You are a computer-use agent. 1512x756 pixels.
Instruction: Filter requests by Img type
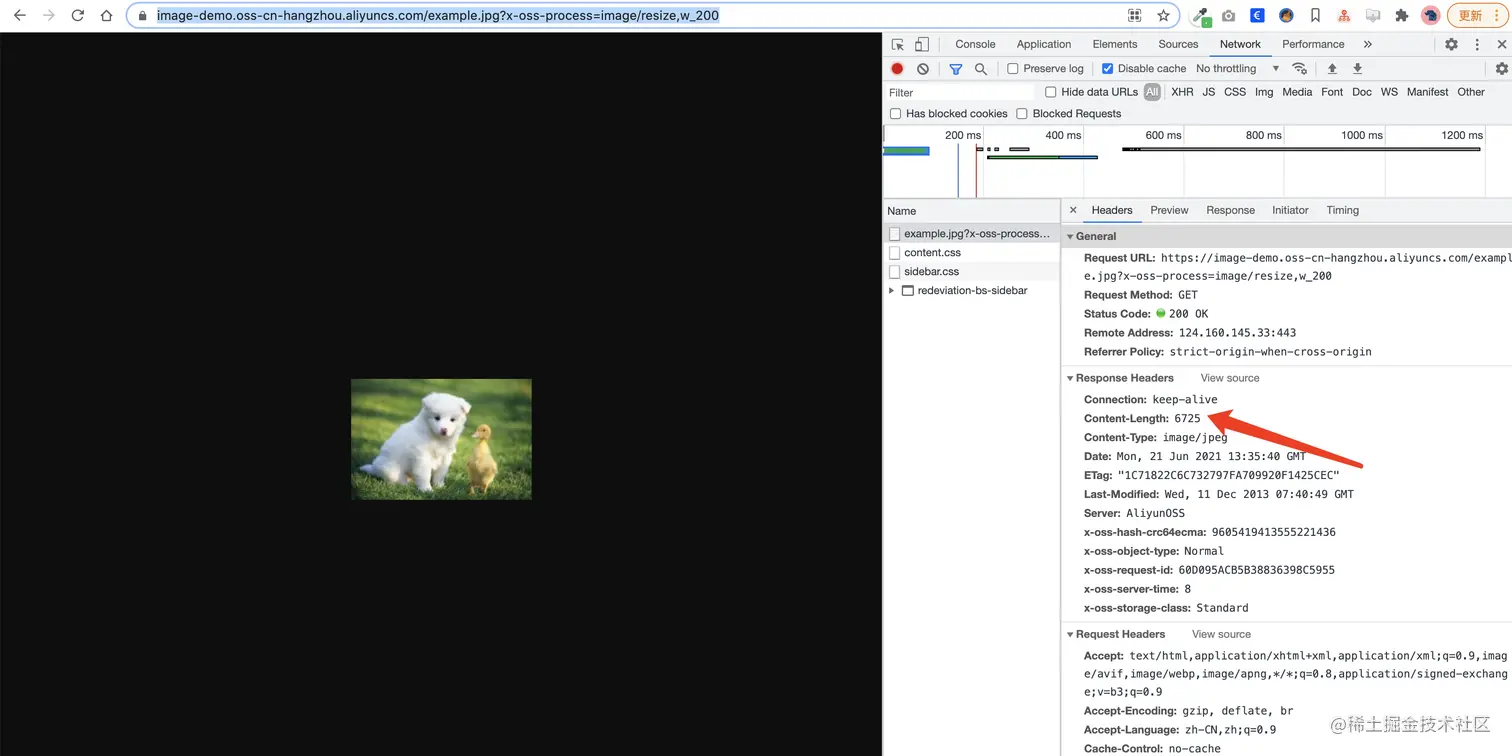pos(1264,92)
